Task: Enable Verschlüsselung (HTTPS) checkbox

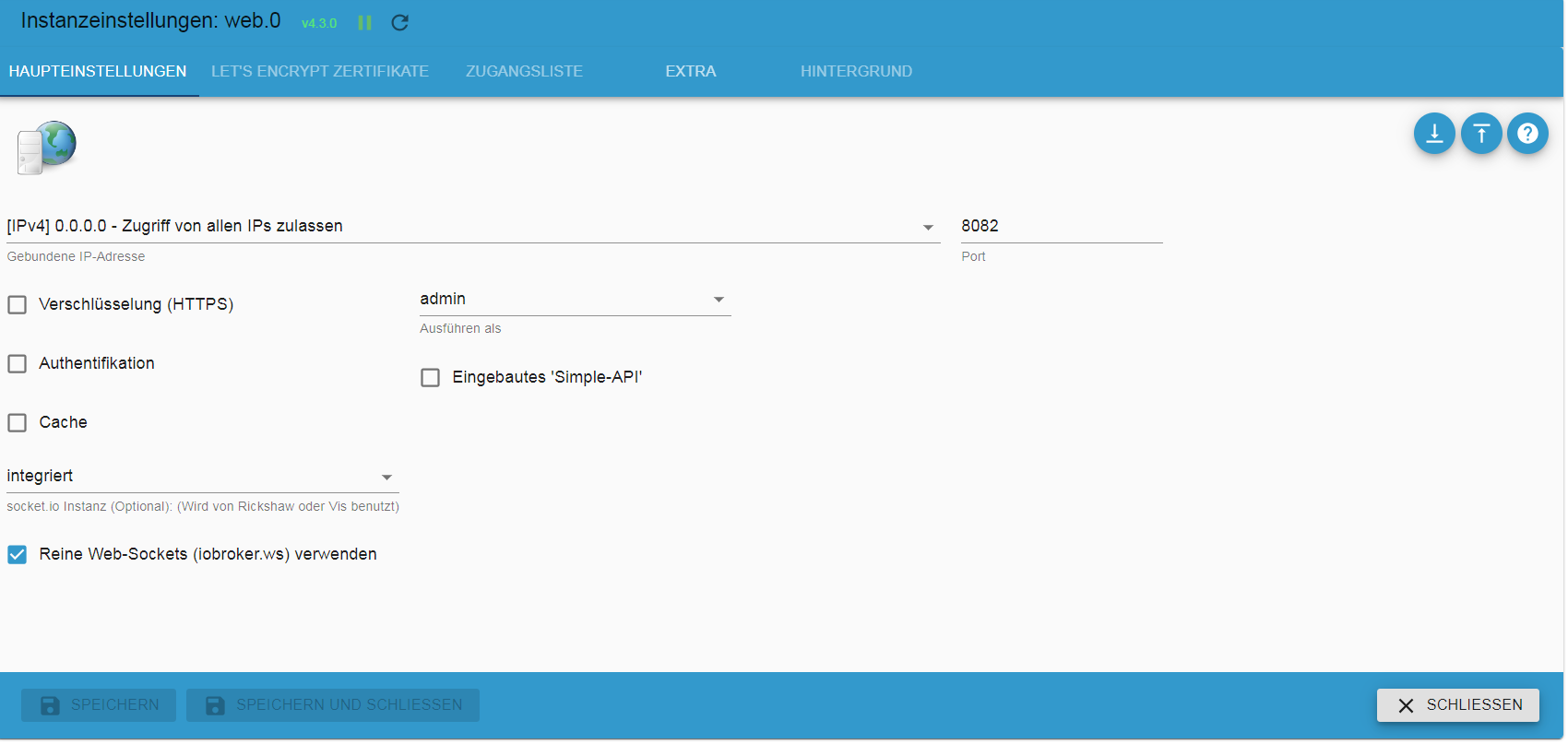Action: 18,304
